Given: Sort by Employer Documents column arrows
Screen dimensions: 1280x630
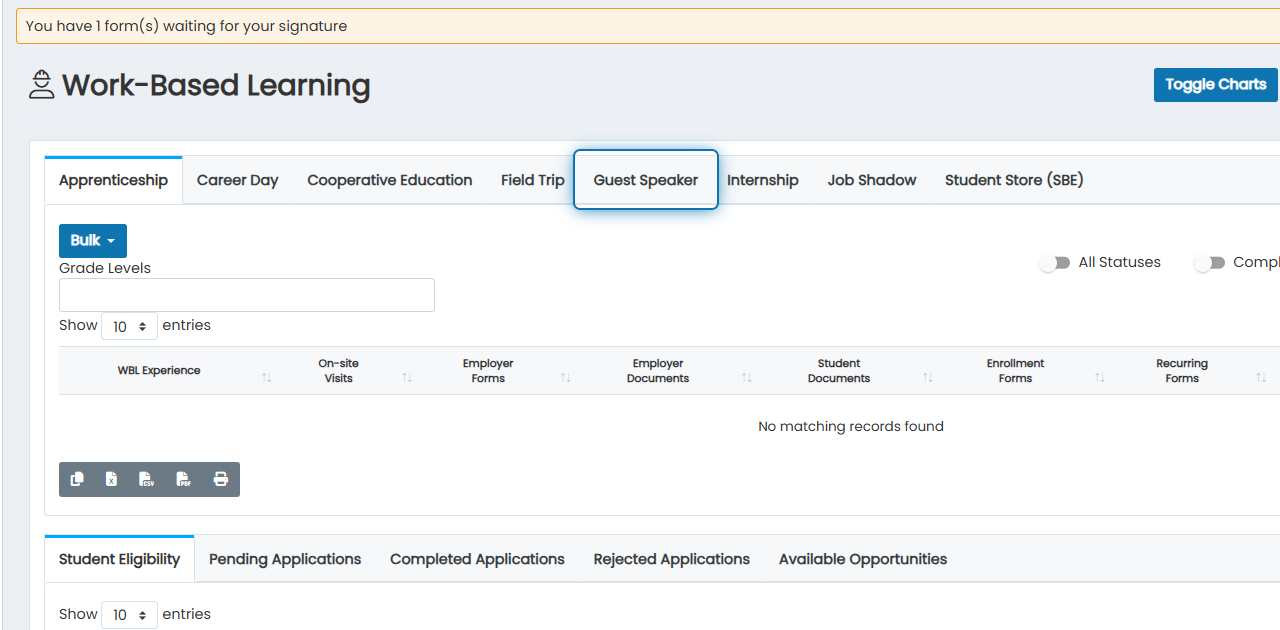Looking at the screenshot, I should (747, 378).
